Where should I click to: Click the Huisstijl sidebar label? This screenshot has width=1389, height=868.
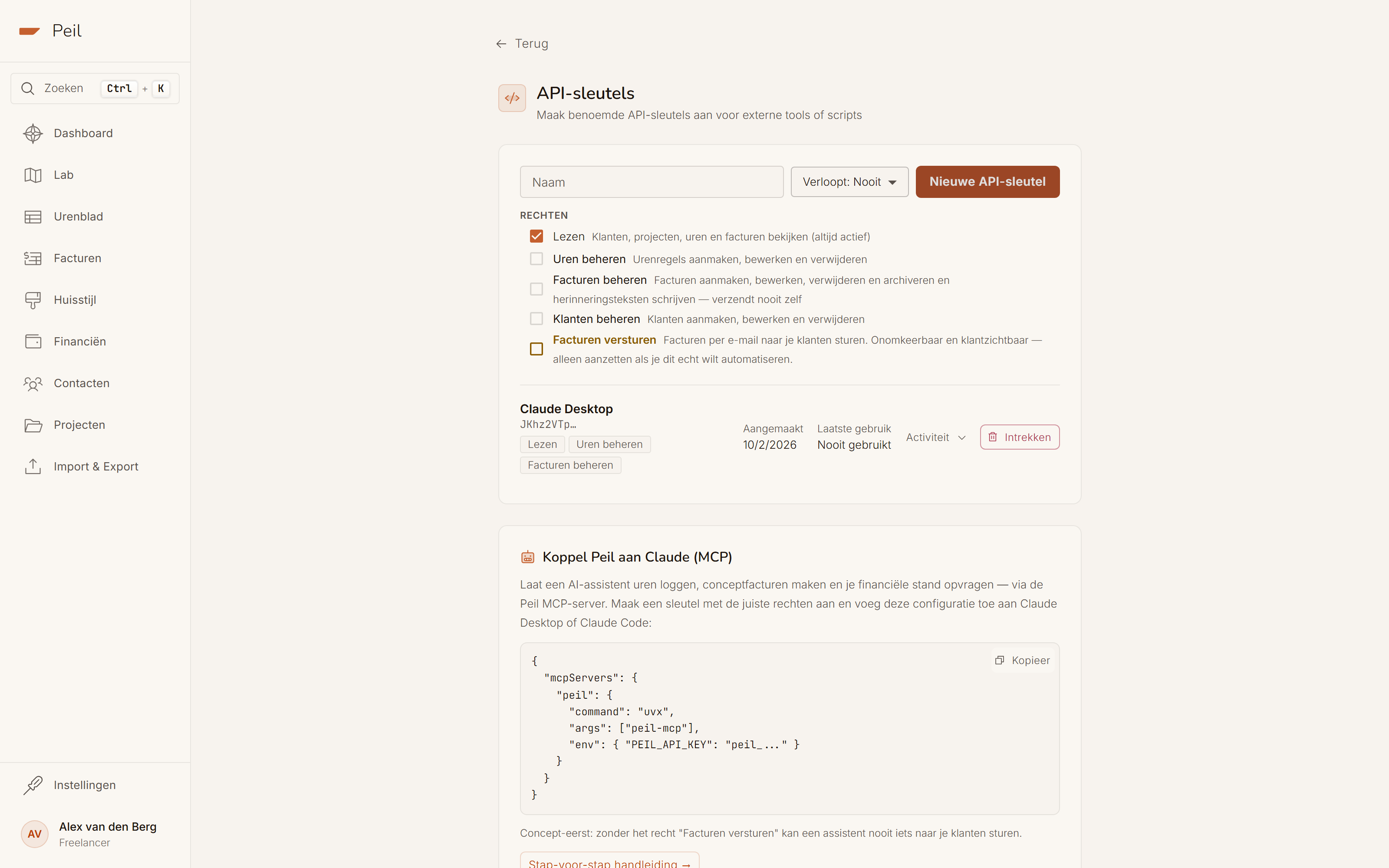[x=75, y=300]
